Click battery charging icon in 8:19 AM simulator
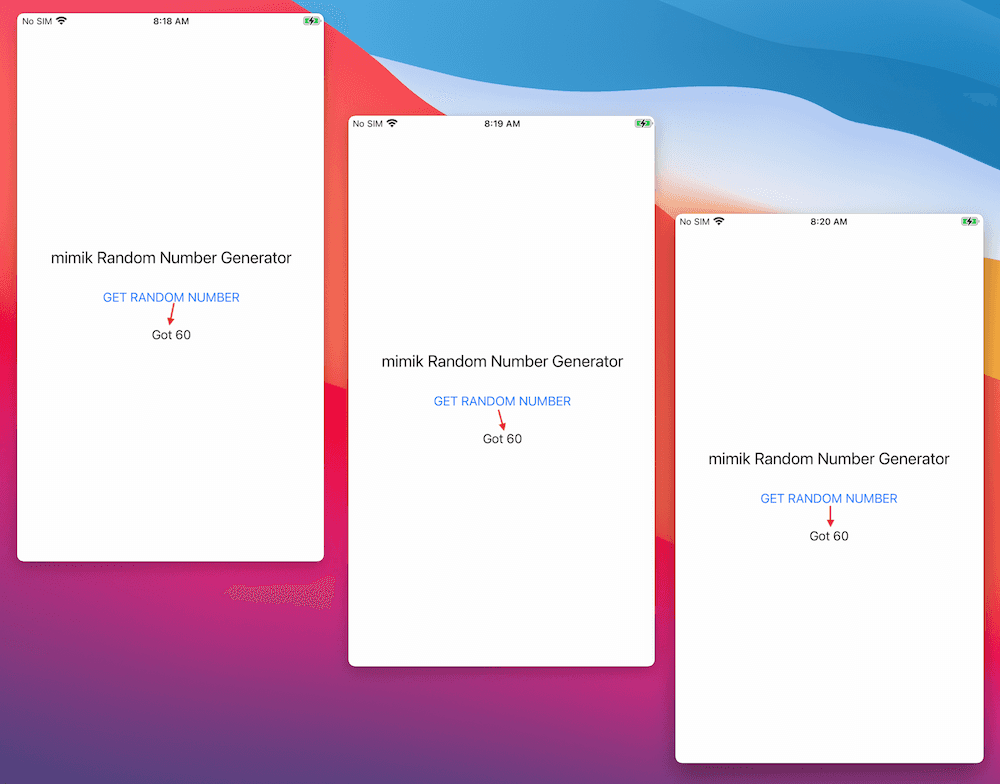The width and height of the screenshot is (1000, 784). [642, 124]
